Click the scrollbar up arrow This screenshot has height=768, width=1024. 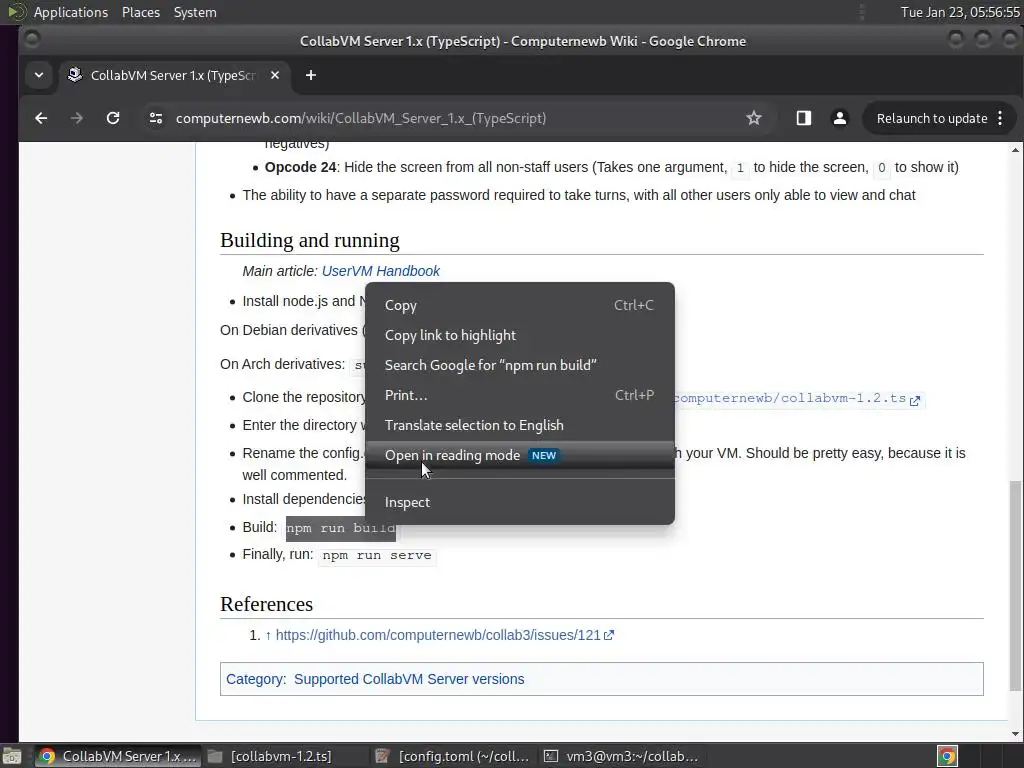click(x=1014, y=150)
